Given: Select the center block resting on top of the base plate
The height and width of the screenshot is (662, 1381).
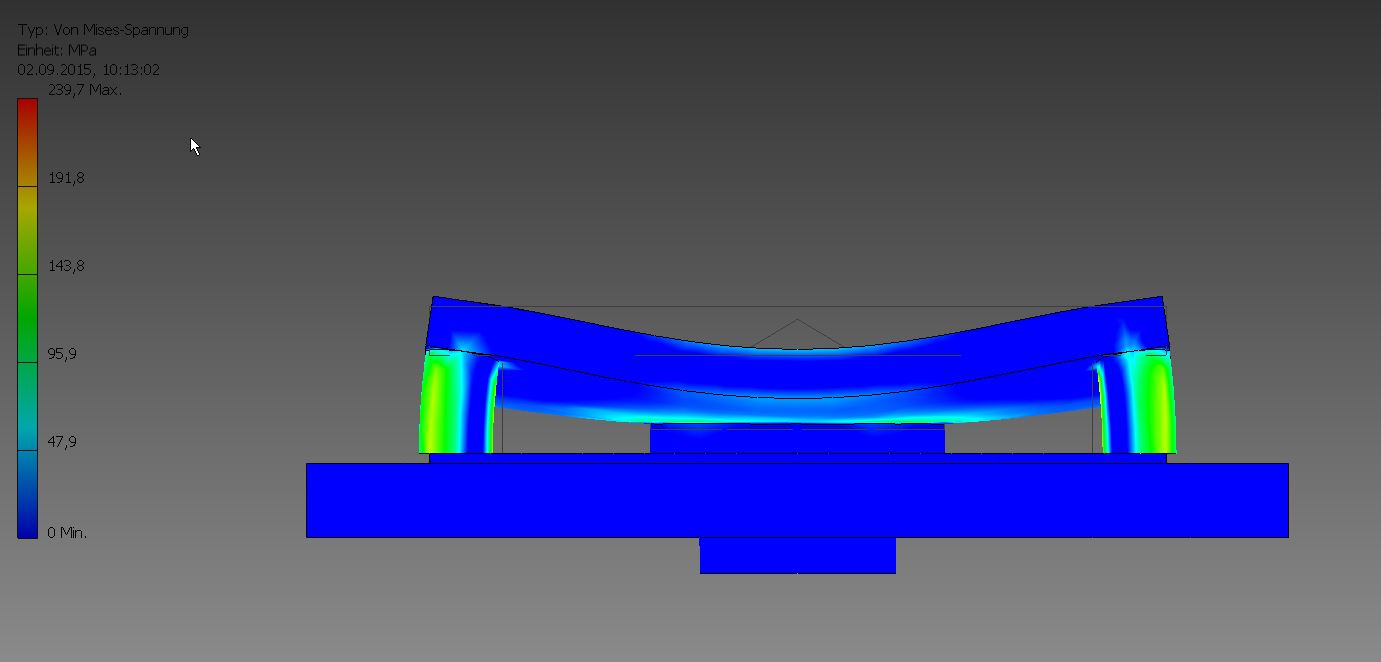Looking at the screenshot, I should click(x=797, y=438).
